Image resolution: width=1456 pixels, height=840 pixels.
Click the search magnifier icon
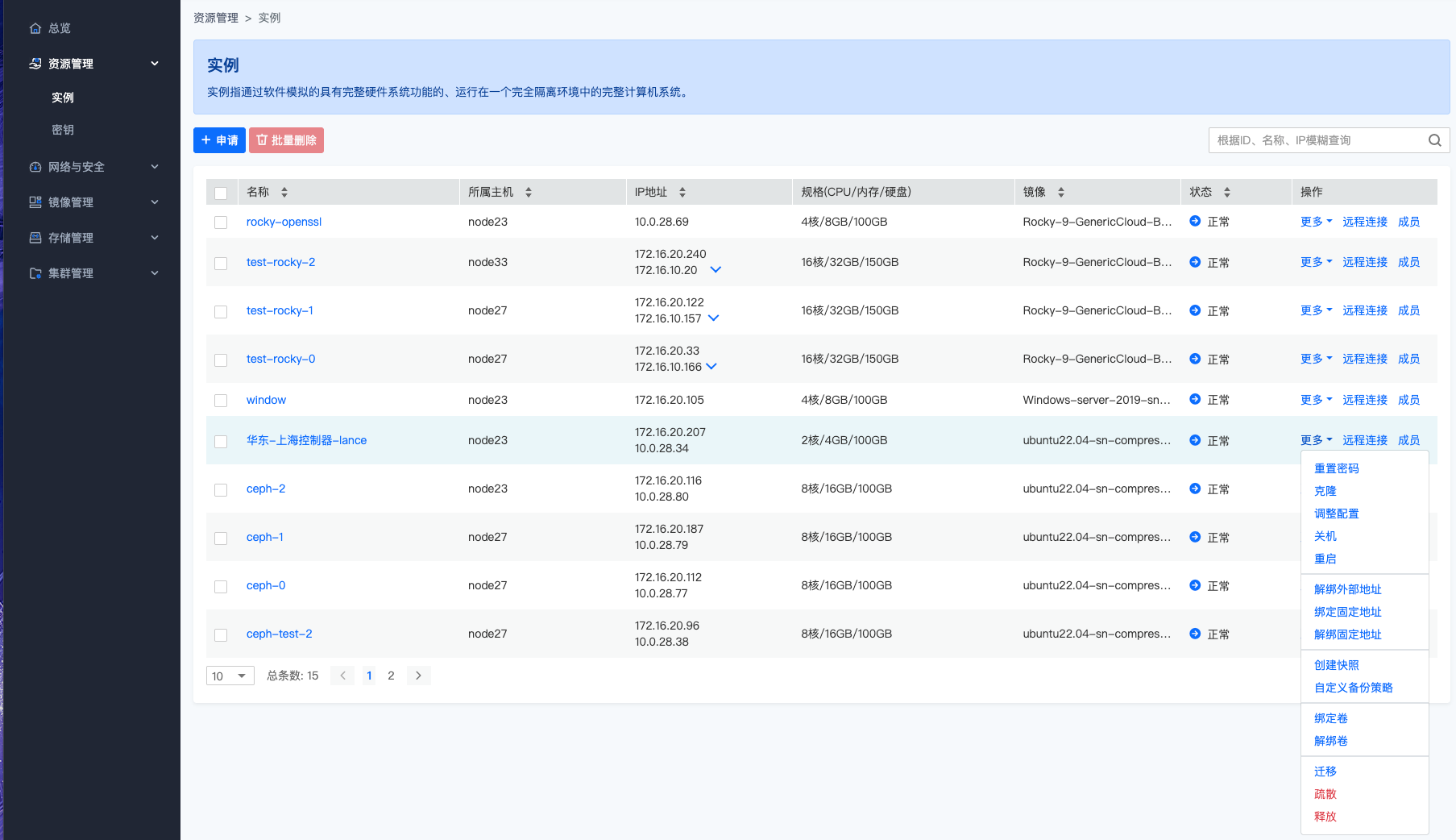(1434, 140)
